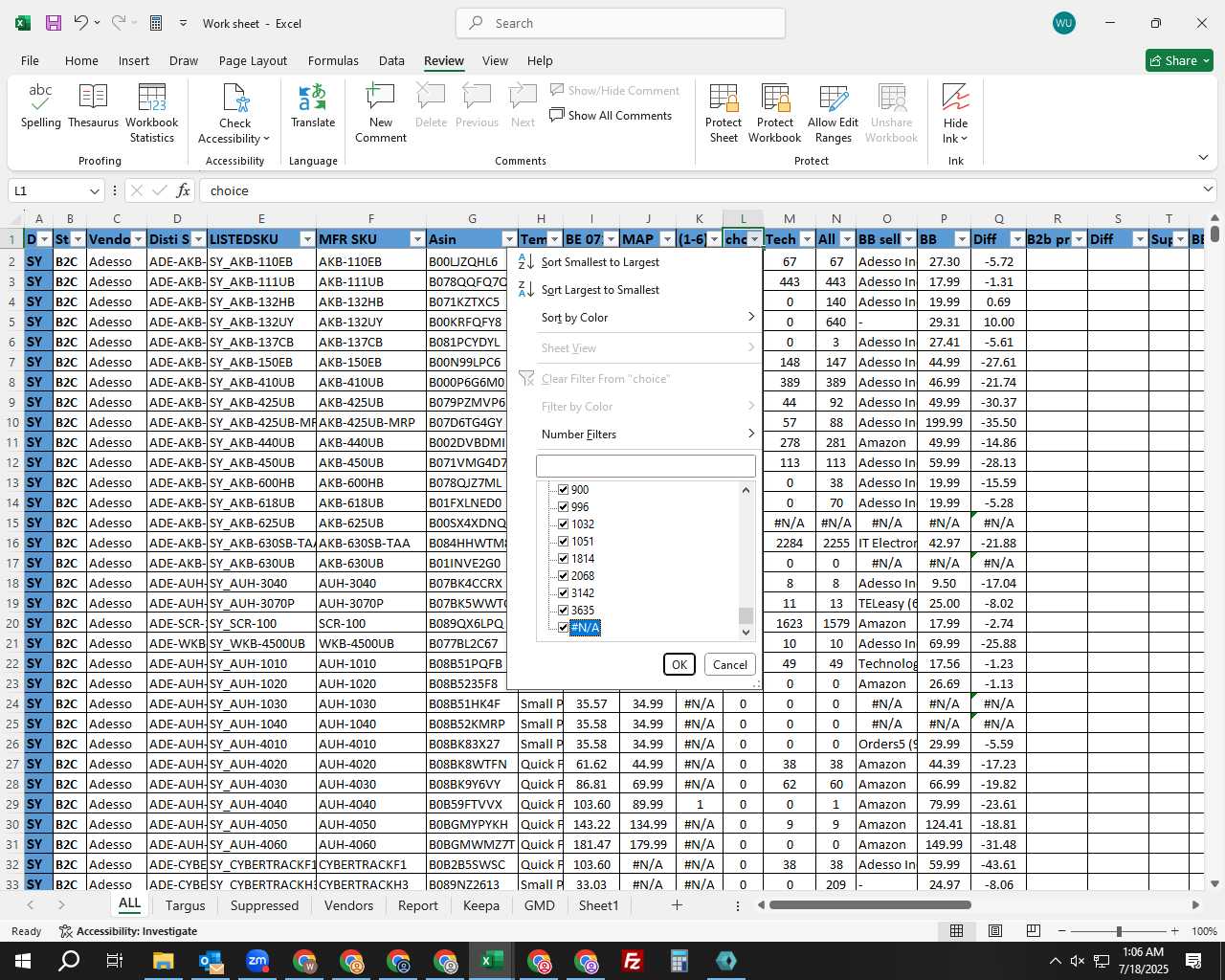Open Protect Sheet dialog
1225x980 pixels.
[x=724, y=113]
